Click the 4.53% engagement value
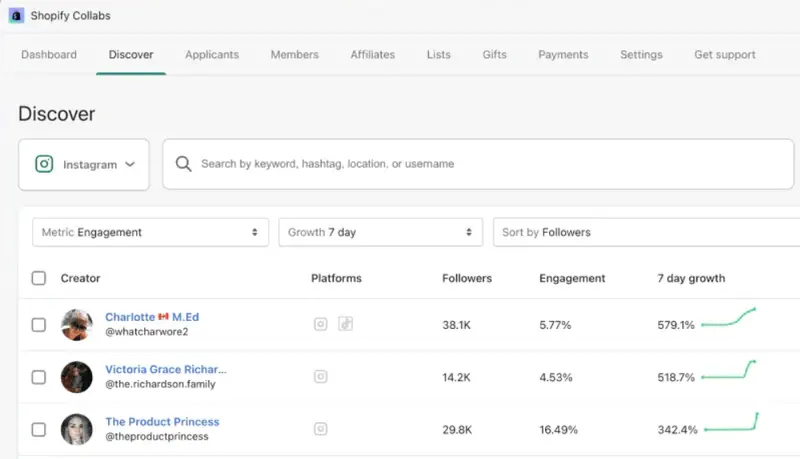The width and height of the screenshot is (800, 459). (x=556, y=377)
